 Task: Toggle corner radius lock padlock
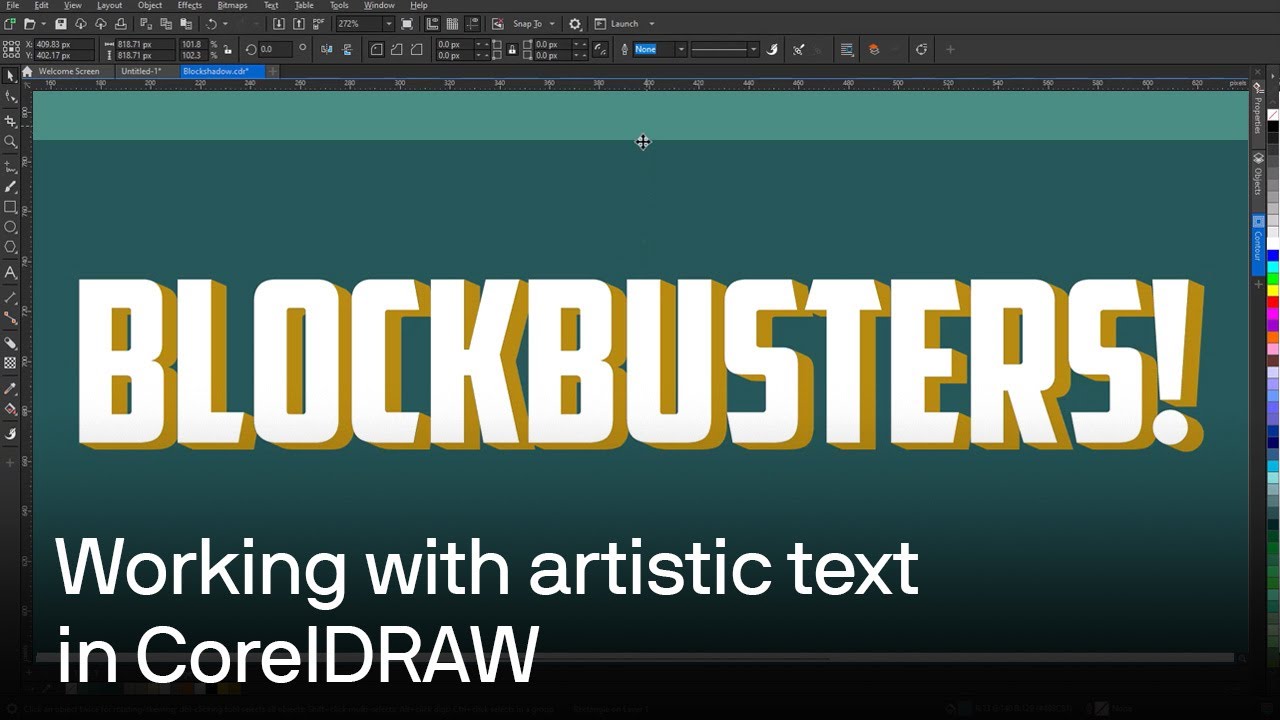pos(512,49)
